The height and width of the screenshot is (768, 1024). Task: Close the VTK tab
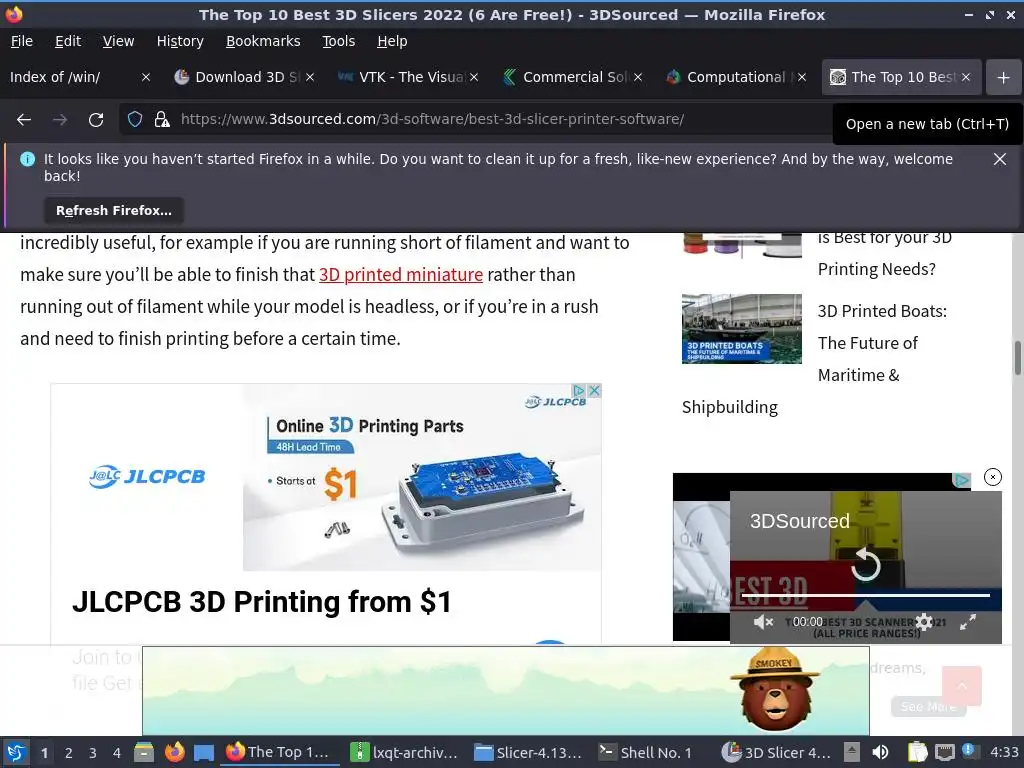tap(474, 77)
